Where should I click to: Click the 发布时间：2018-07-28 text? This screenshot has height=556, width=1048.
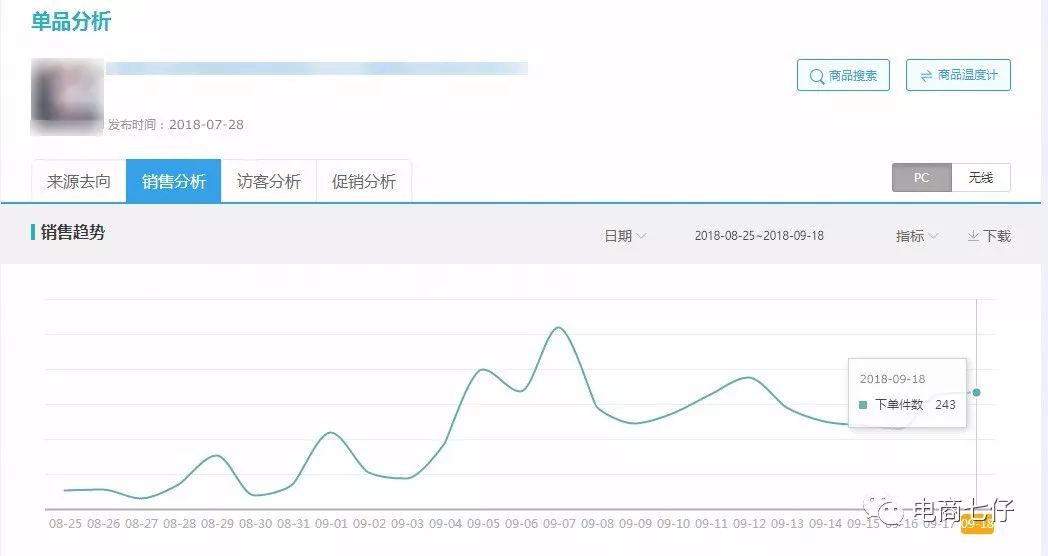176,124
